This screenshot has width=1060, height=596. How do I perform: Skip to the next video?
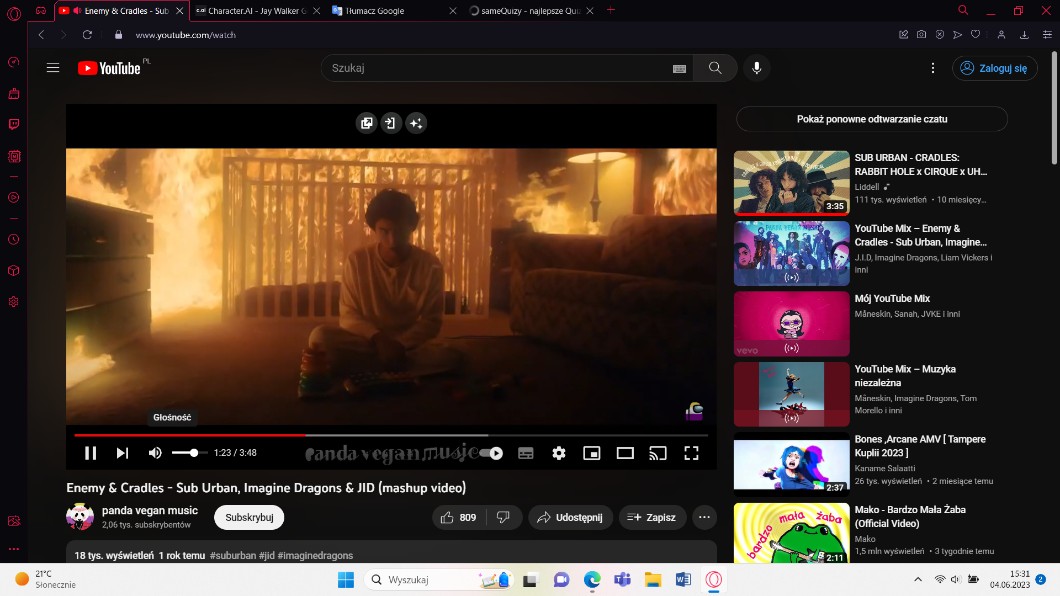click(x=122, y=453)
